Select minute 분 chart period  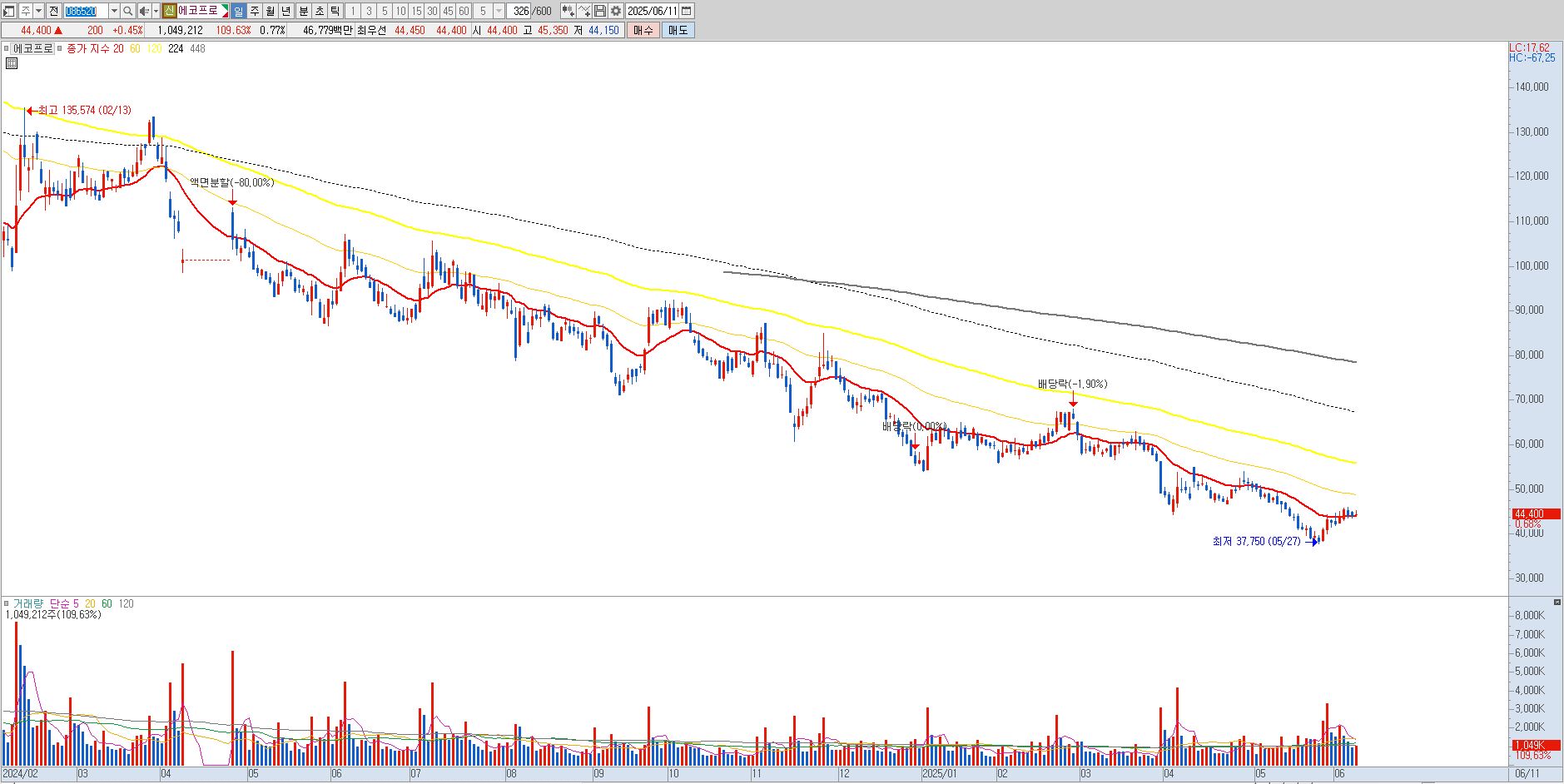click(304, 11)
